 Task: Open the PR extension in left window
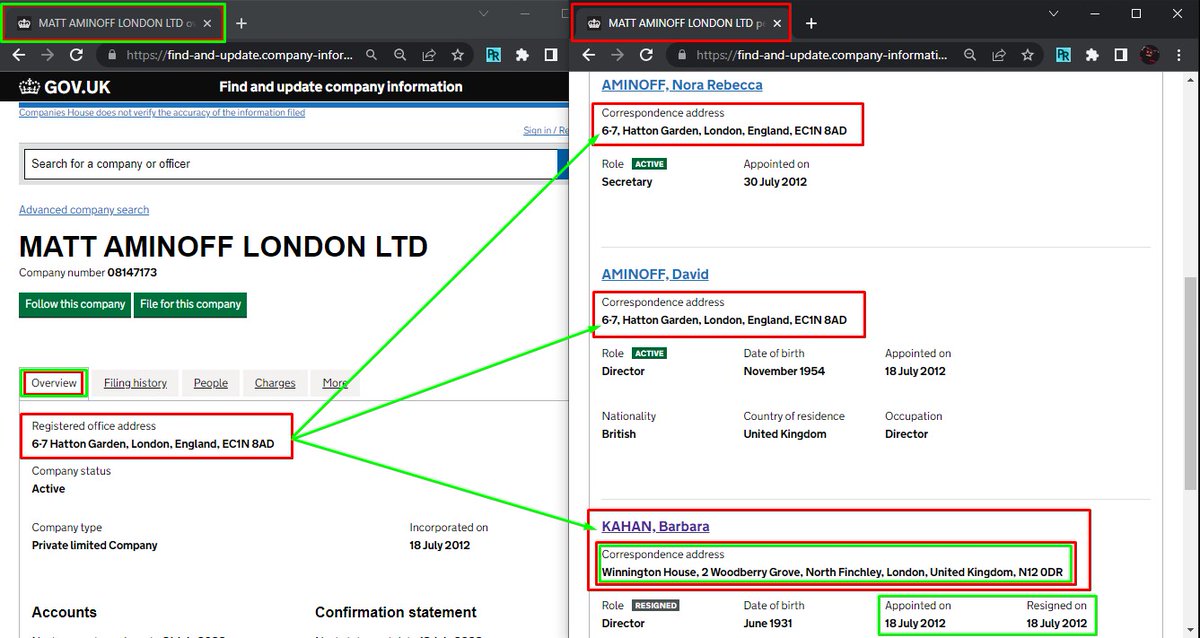[494, 56]
